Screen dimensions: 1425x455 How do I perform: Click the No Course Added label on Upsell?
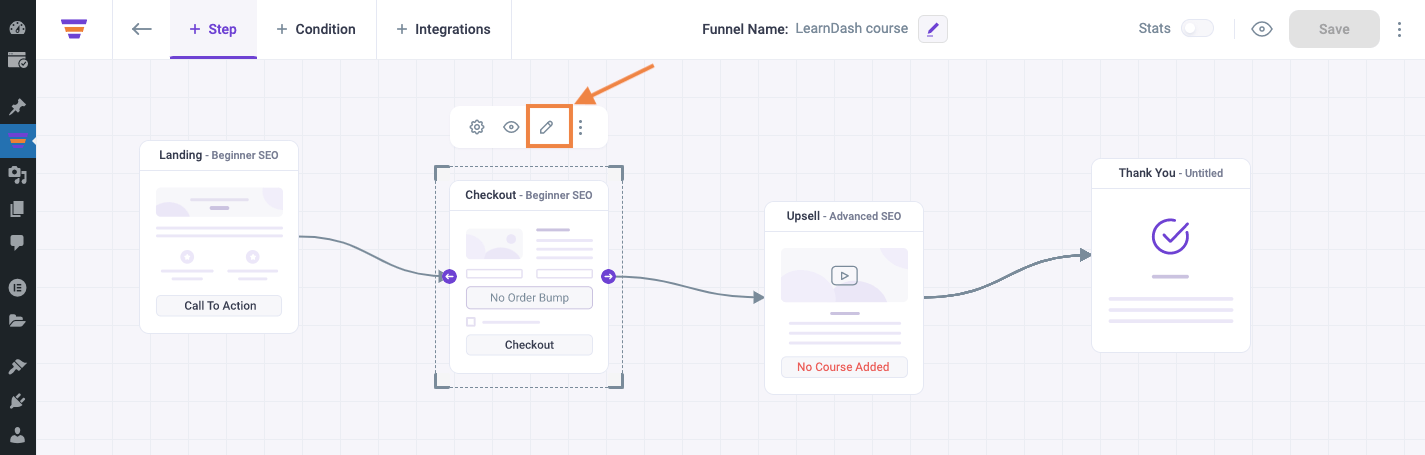pos(843,367)
